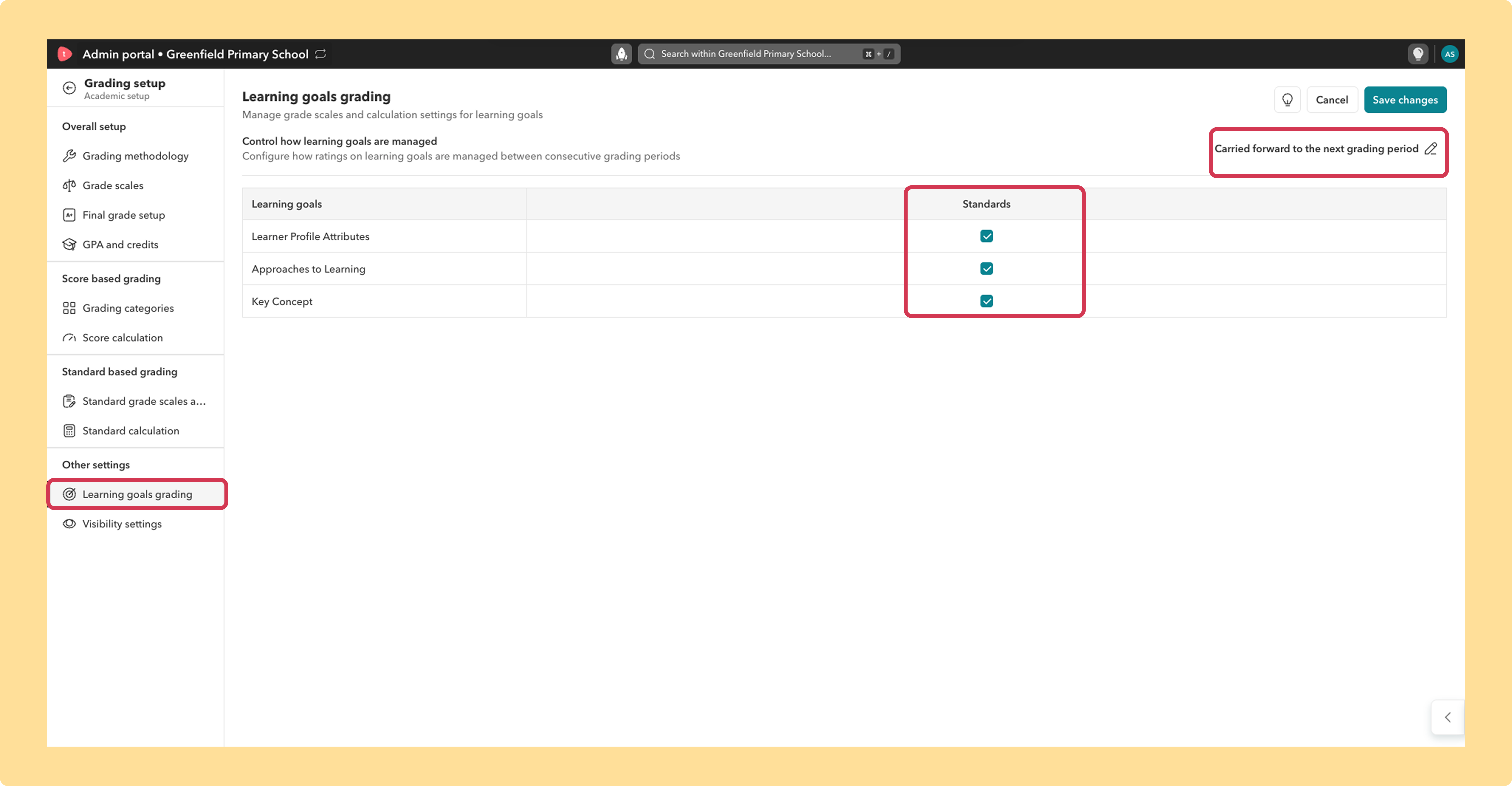Click the Standard grade scales icon
The height and width of the screenshot is (786, 1512).
coord(69,401)
